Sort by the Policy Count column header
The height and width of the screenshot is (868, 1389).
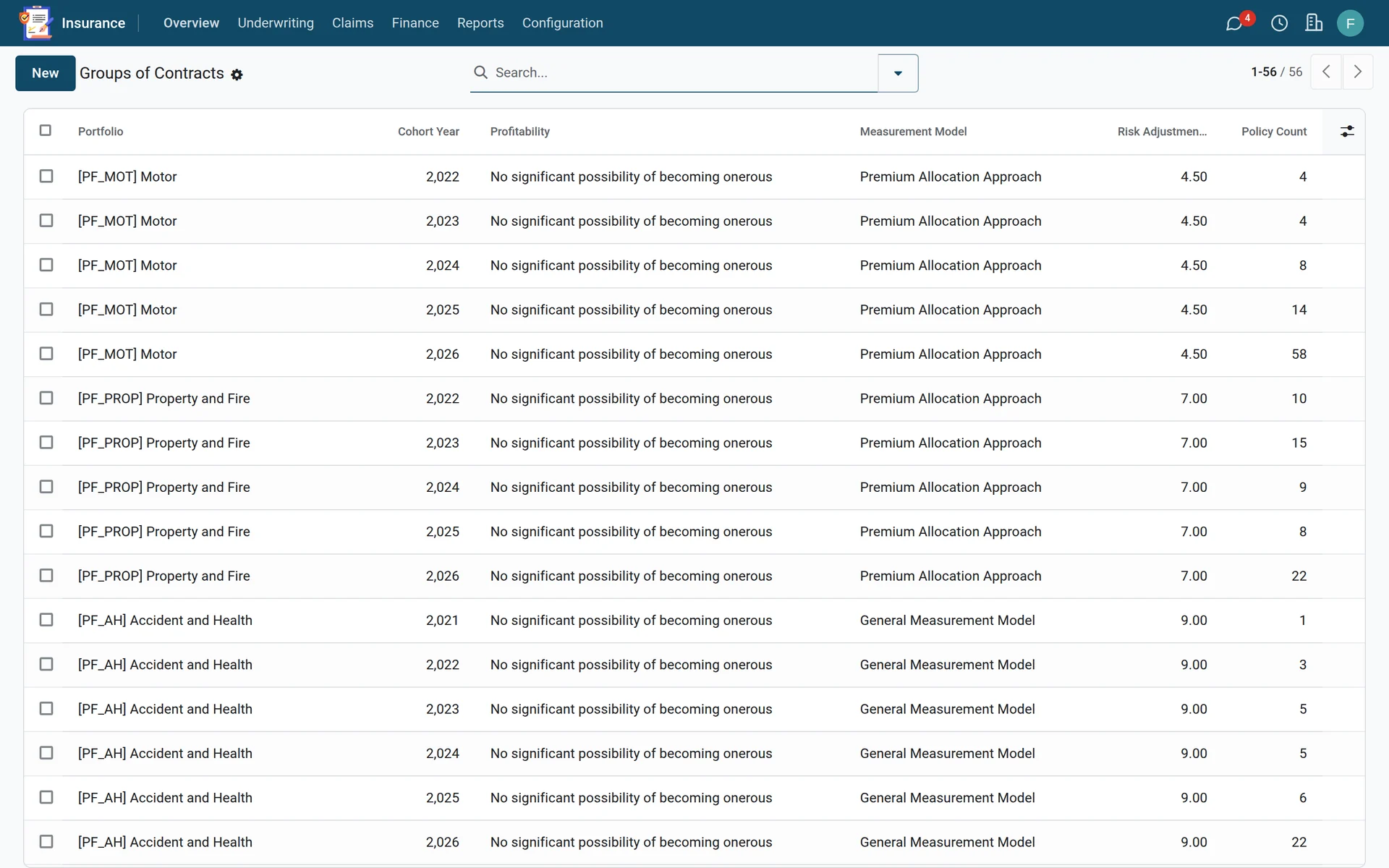1274,132
